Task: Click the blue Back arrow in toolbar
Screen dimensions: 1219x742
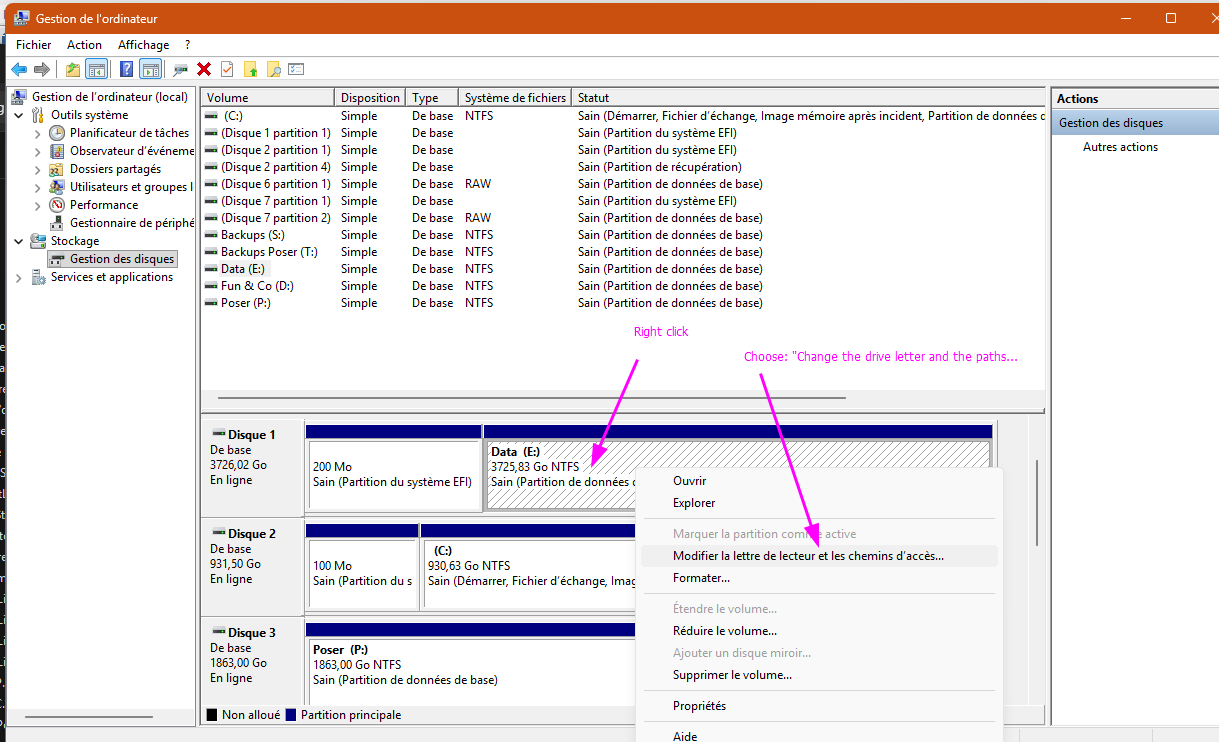Action: (x=19, y=69)
